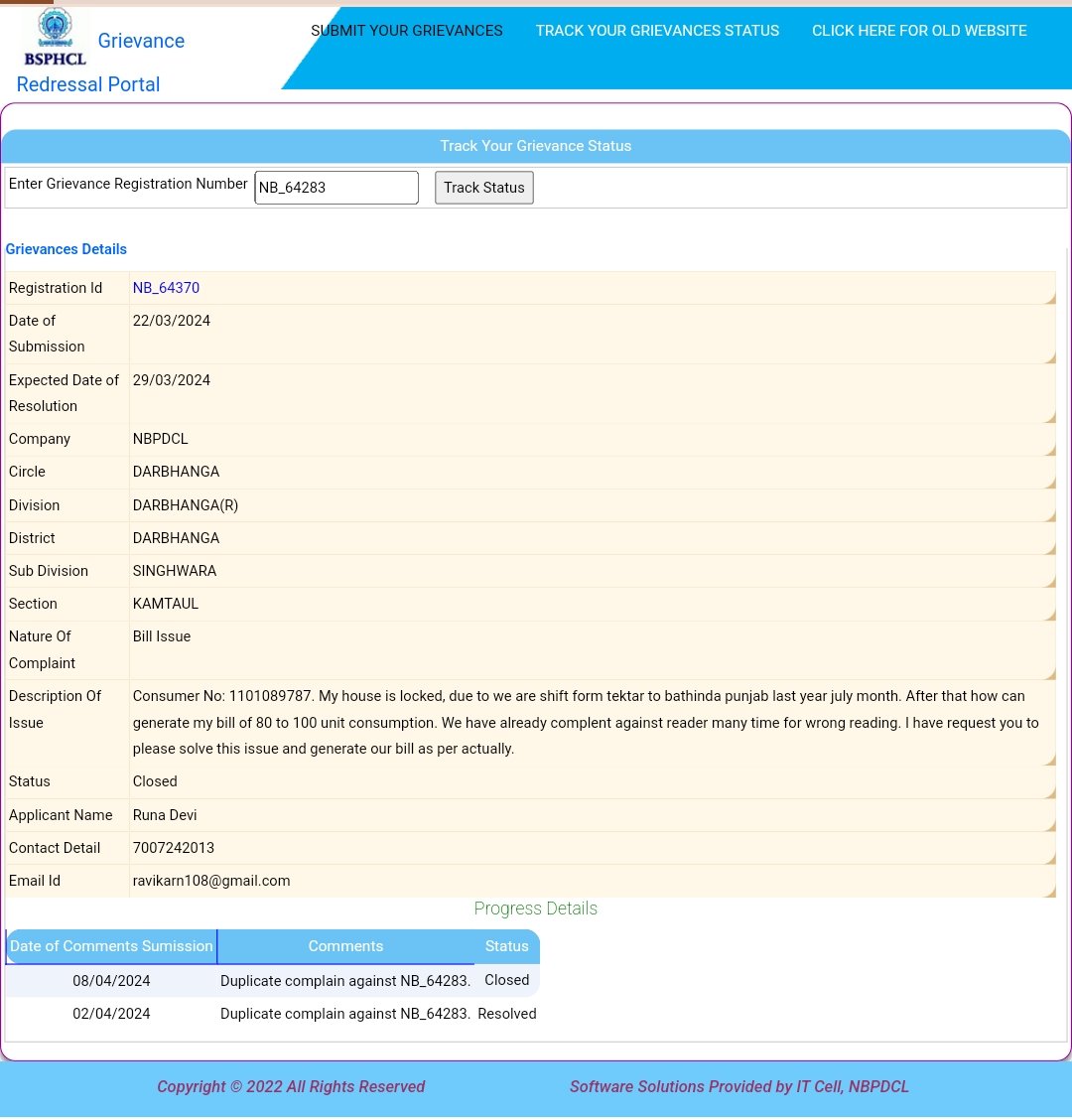Click progress date 02/04/2024
Screen dimensions: 1072x1120
[111, 1014]
